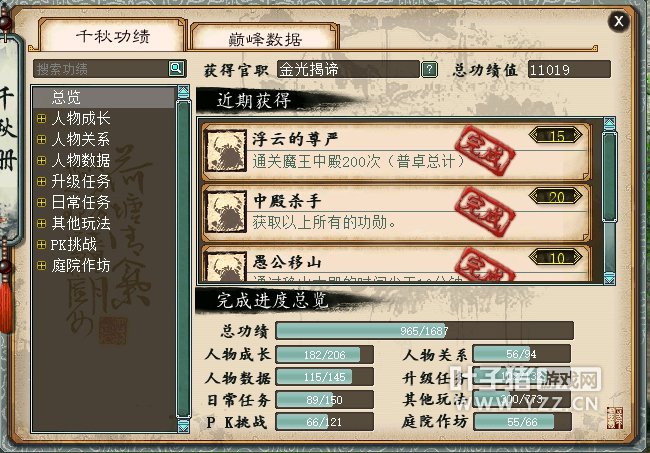Screen dimensions: 650x453
Task: Expand the PK挑战 tree node
Action: click(41, 245)
